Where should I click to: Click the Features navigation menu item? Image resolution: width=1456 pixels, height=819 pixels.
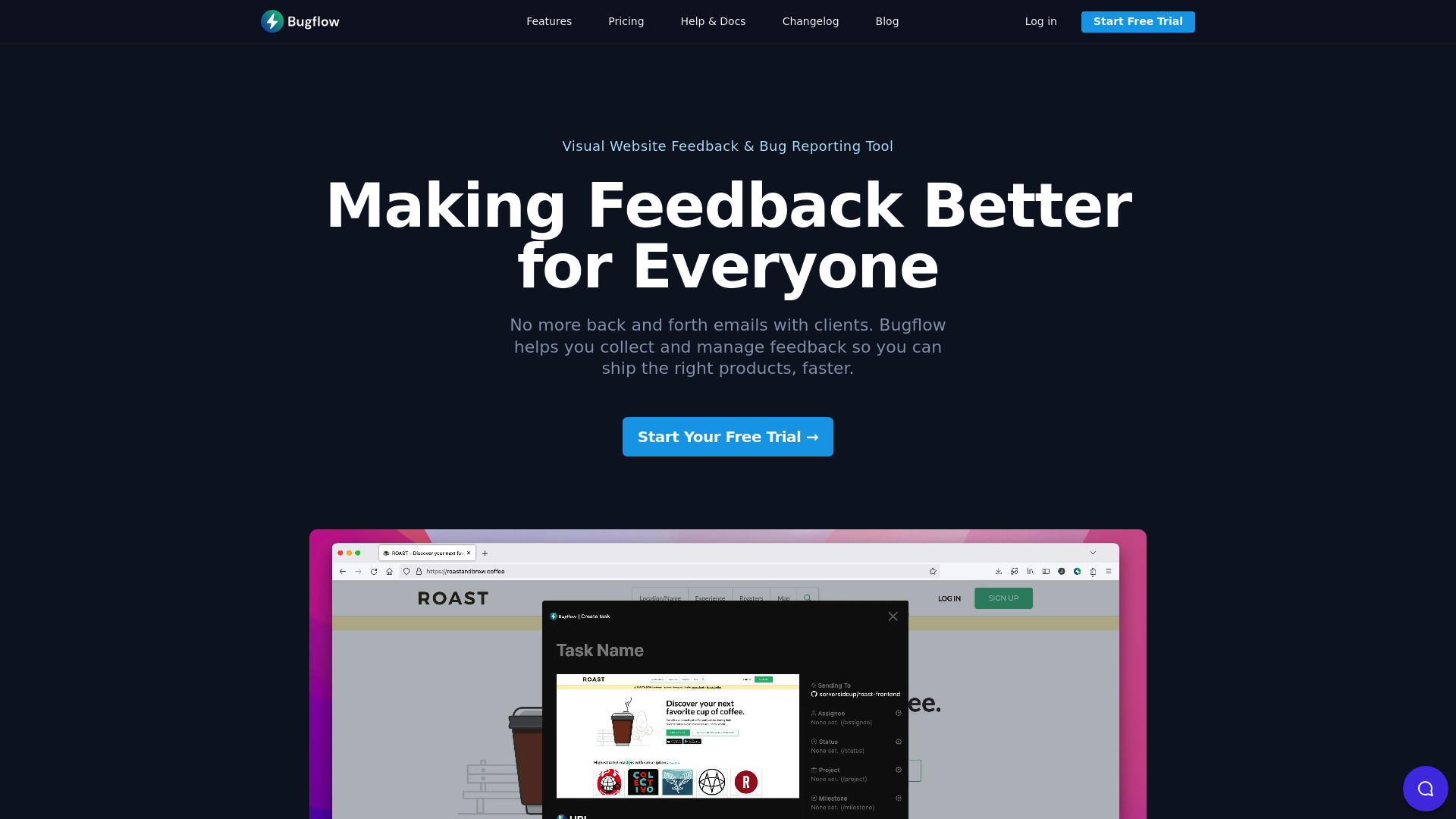(549, 21)
